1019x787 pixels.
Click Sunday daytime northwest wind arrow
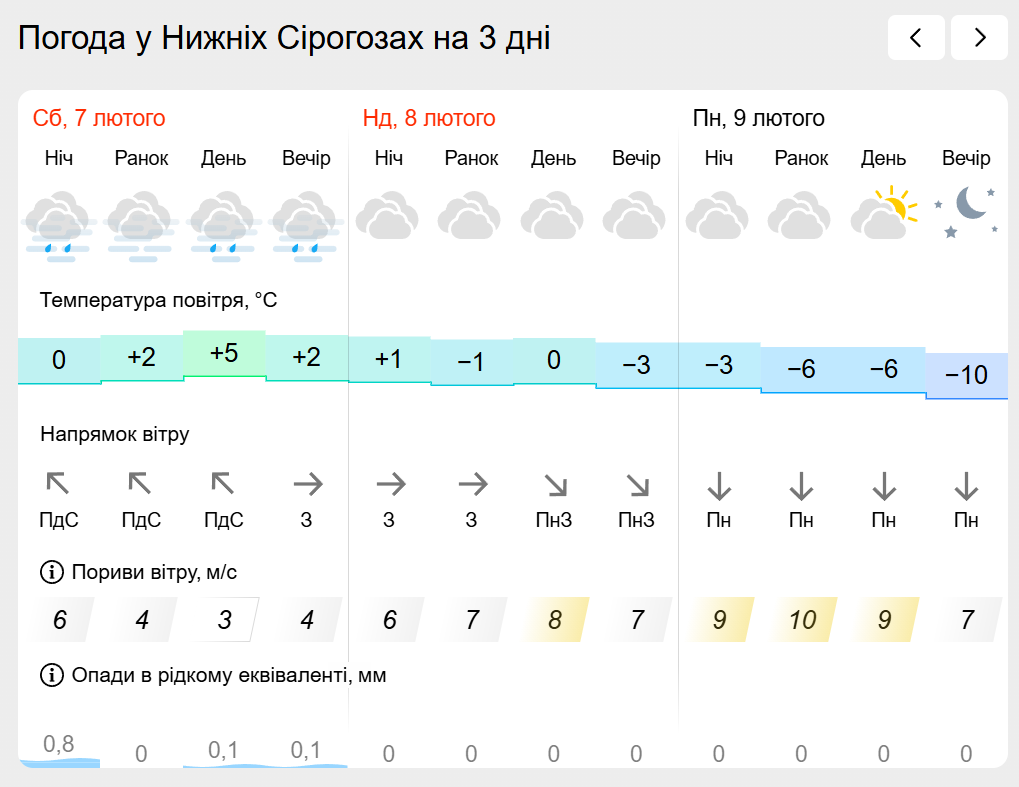pos(554,485)
